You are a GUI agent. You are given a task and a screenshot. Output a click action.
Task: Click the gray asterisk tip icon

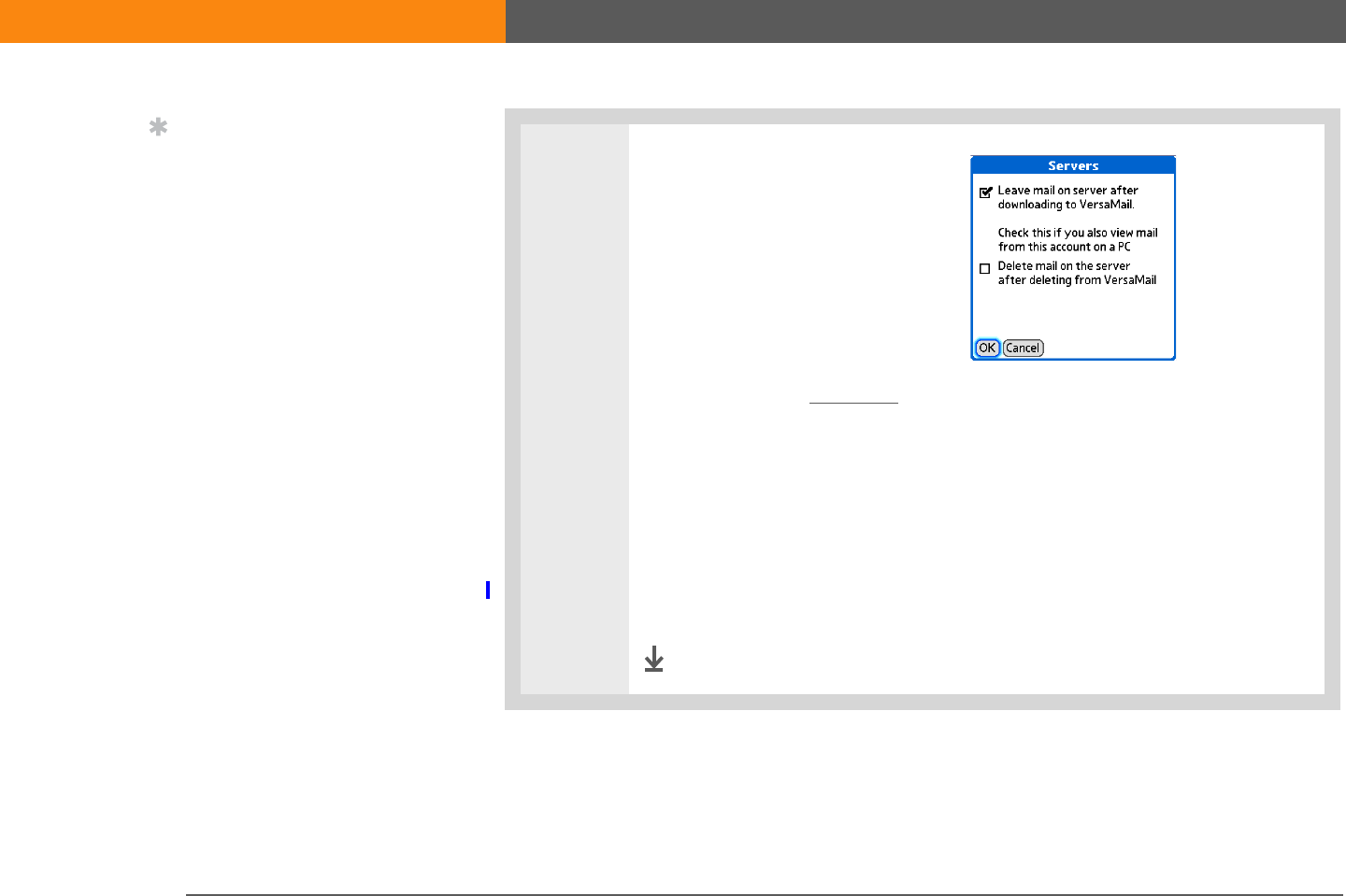[159, 127]
